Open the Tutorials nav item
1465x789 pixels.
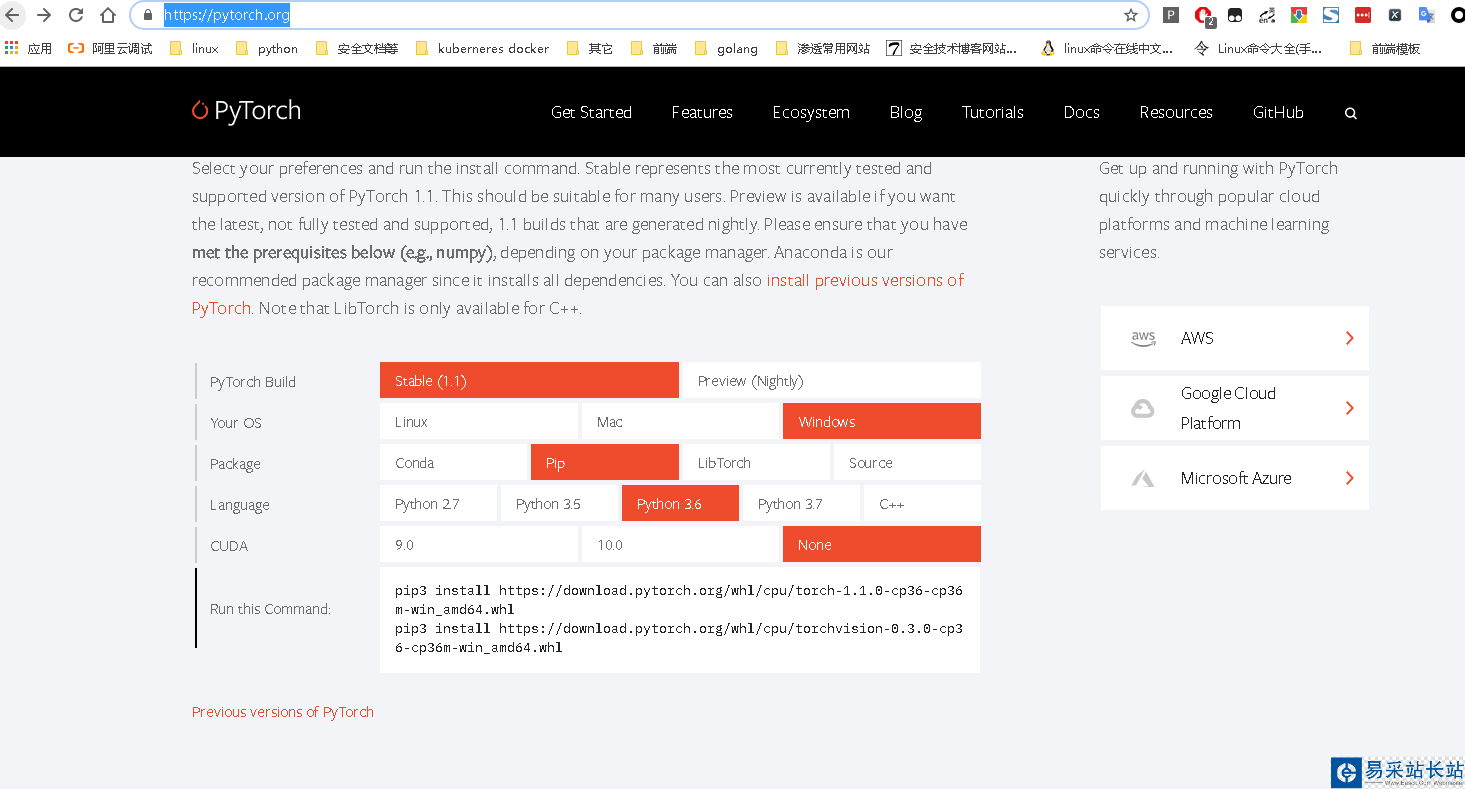point(993,112)
